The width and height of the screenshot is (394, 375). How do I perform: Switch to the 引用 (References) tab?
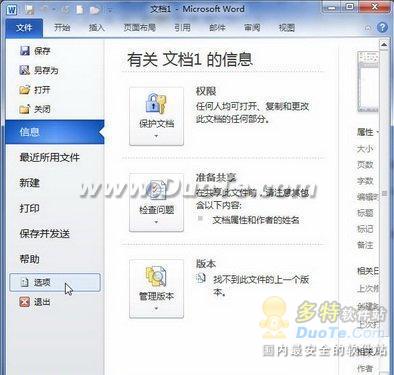(x=182, y=28)
